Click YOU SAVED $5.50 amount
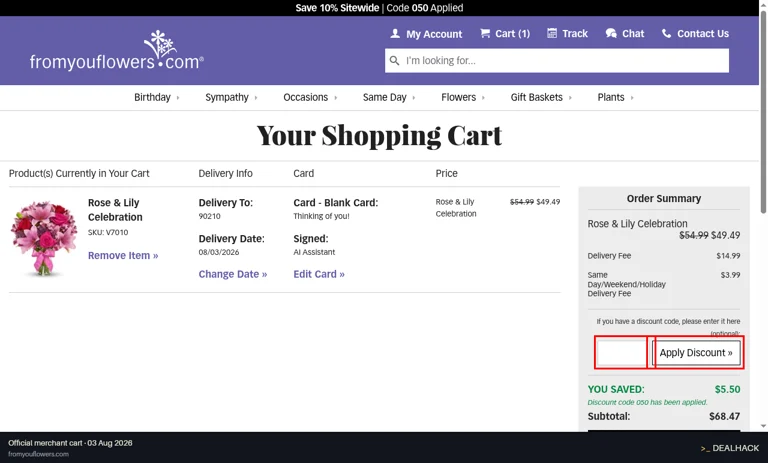 click(x=727, y=390)
